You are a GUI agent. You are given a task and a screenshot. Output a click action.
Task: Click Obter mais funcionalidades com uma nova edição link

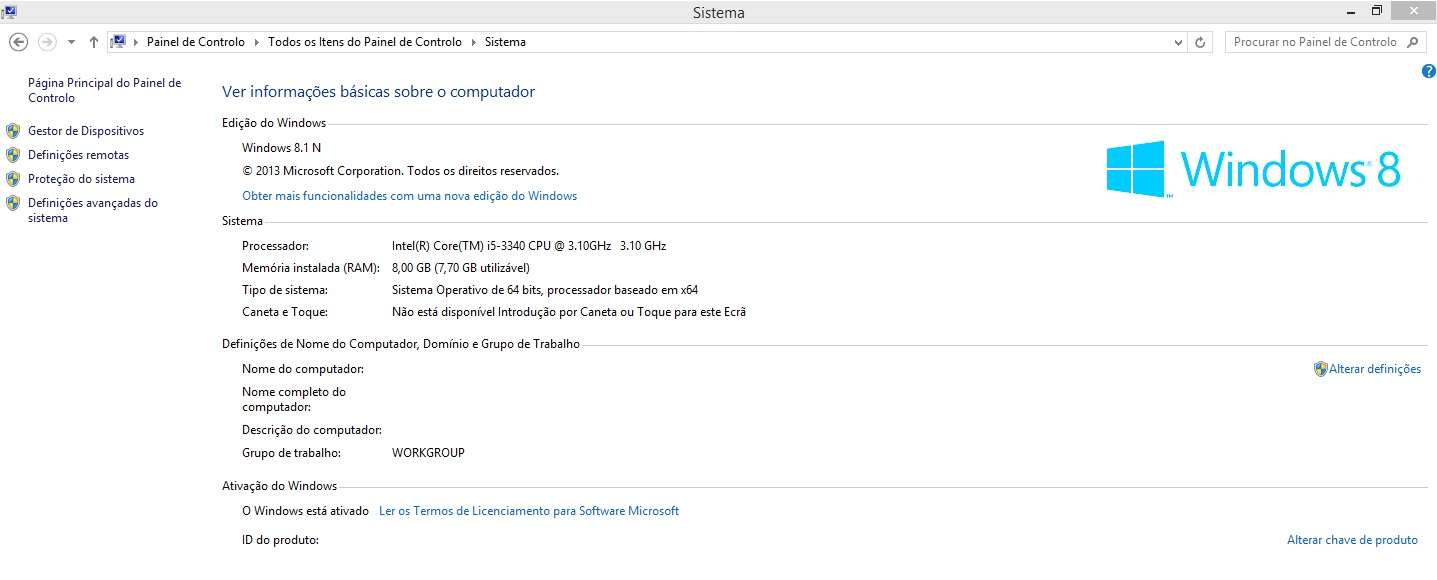point(409,196)
